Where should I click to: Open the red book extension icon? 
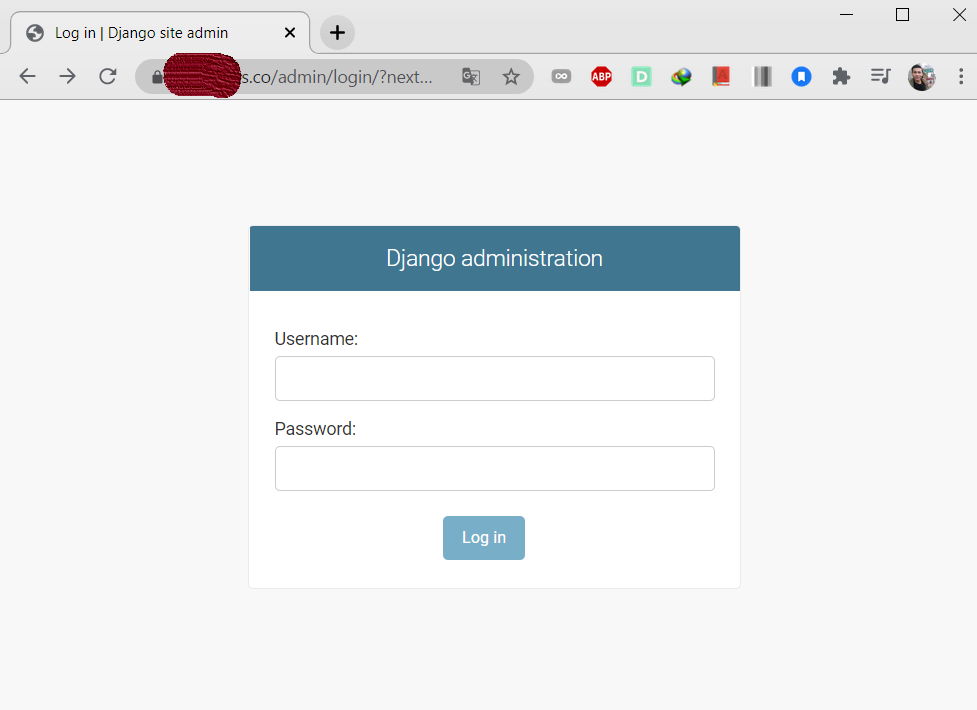click(721, 77)
